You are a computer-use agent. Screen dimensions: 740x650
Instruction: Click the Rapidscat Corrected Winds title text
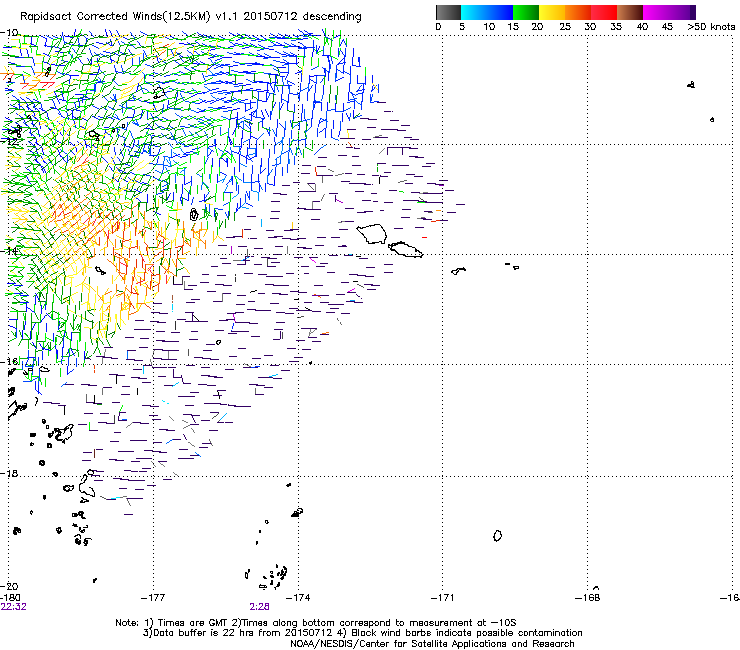pyautogui.click(x=191, y=16)
